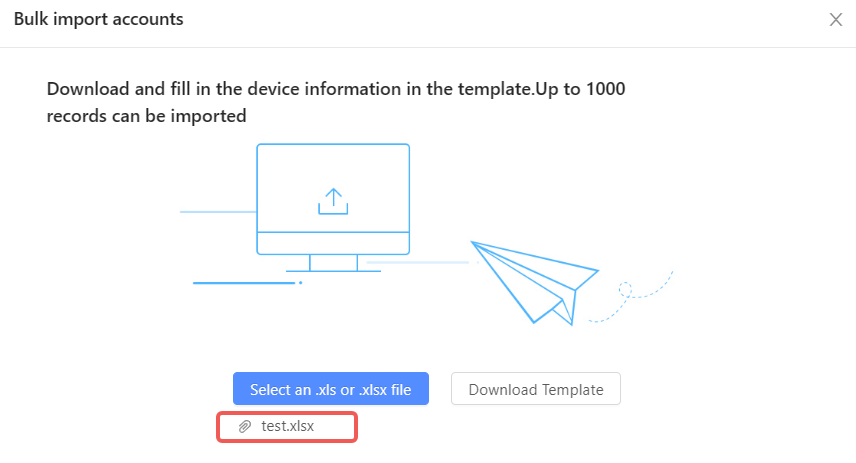
Task: Click the dotted circle on airplane trail
Action: coord(626,290)
